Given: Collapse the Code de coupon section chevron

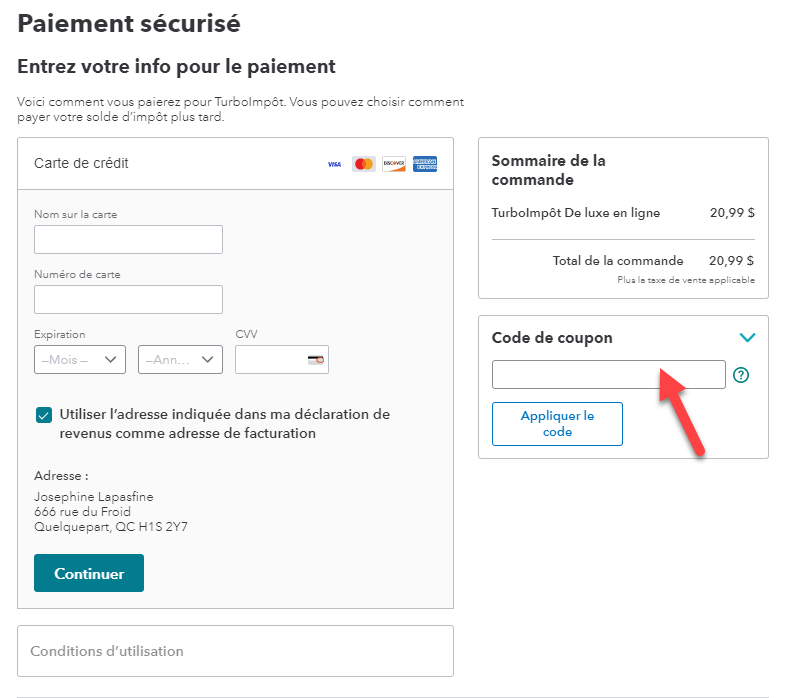Looking at the screenshot, I should (x=746, y=338).
